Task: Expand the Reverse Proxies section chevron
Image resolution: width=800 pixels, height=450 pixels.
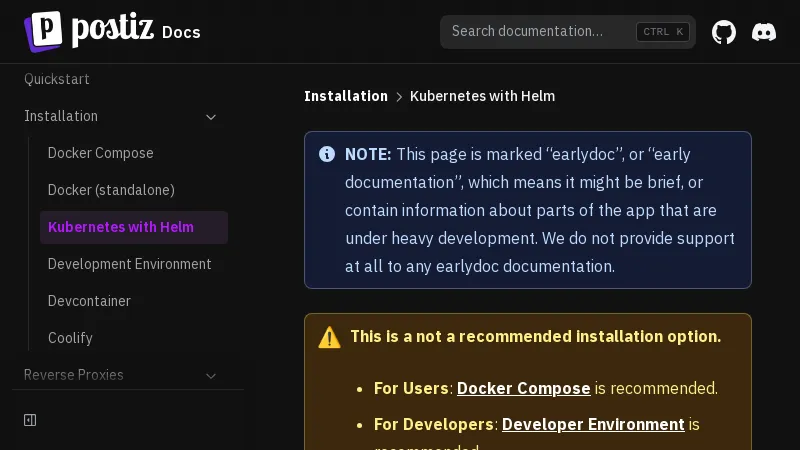Action: (x=211, y=376)
